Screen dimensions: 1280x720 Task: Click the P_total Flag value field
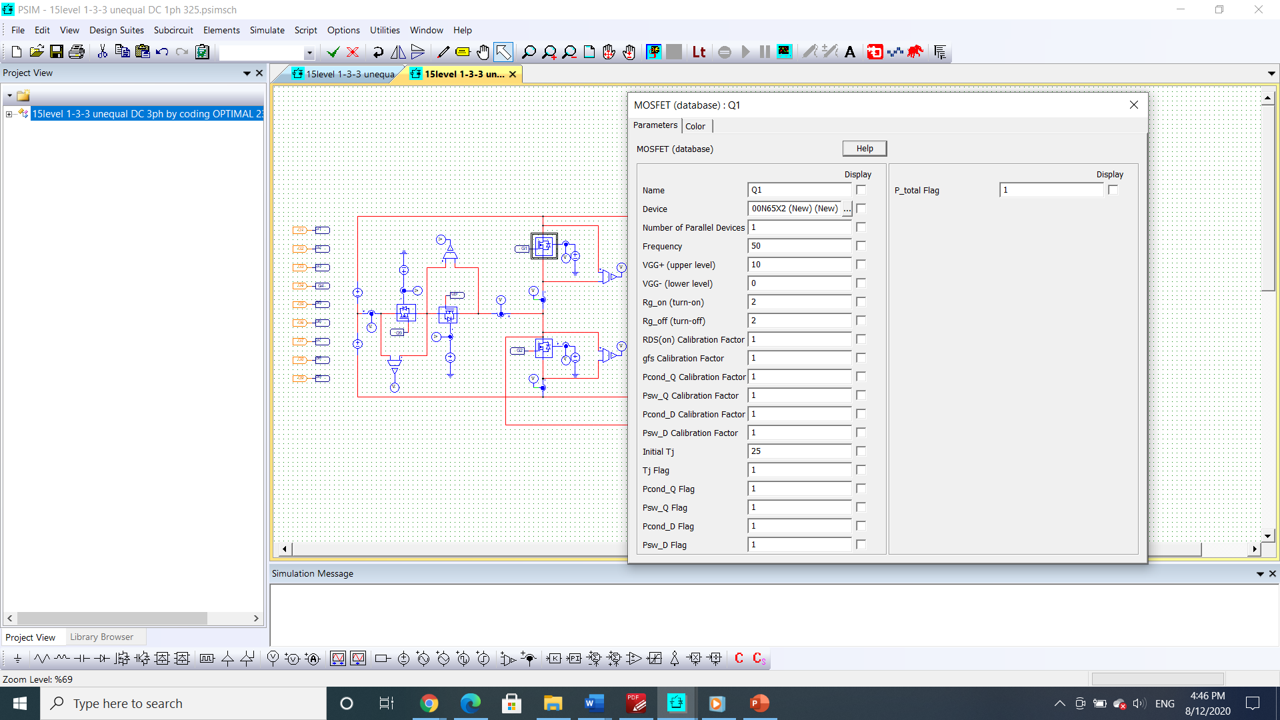(x=1051, y=190)
